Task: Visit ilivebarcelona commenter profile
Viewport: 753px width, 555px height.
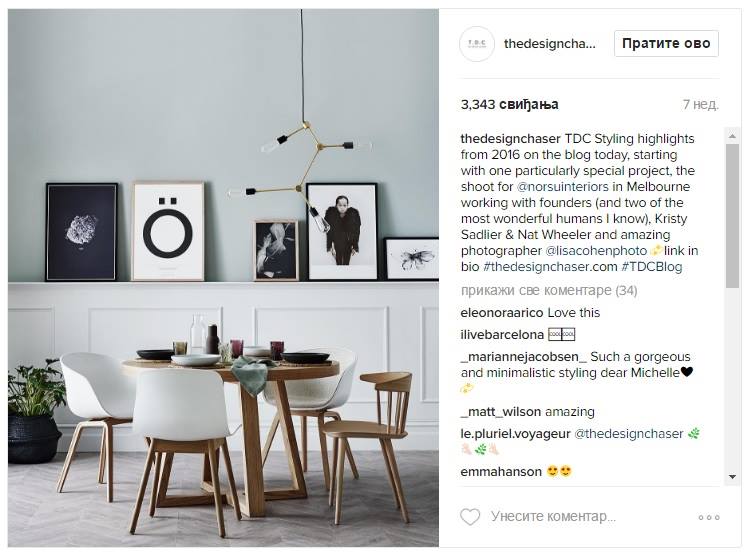Action: pos(502,335)
